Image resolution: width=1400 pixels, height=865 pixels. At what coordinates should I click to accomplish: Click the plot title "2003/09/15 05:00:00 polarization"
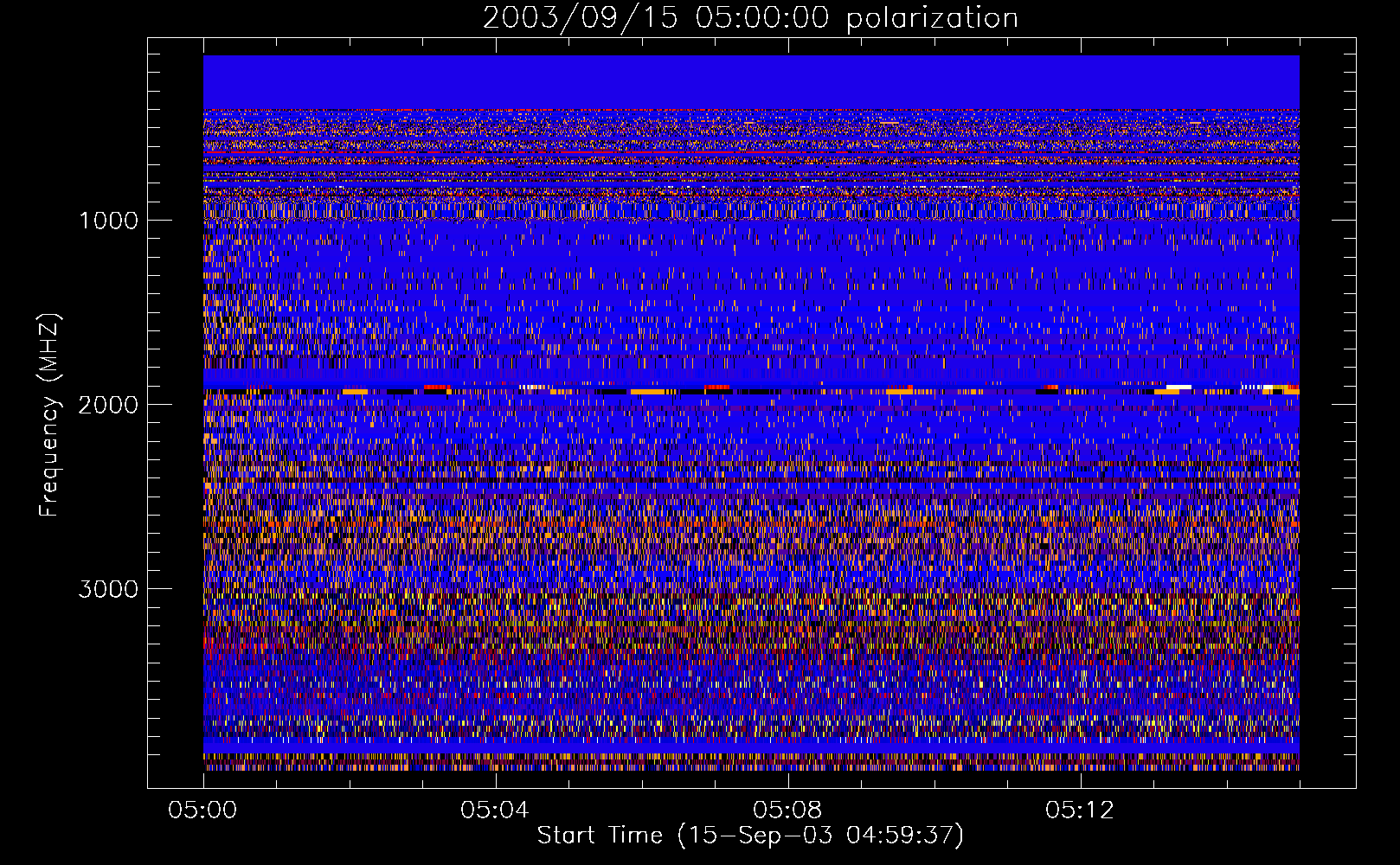coord(750,18)
